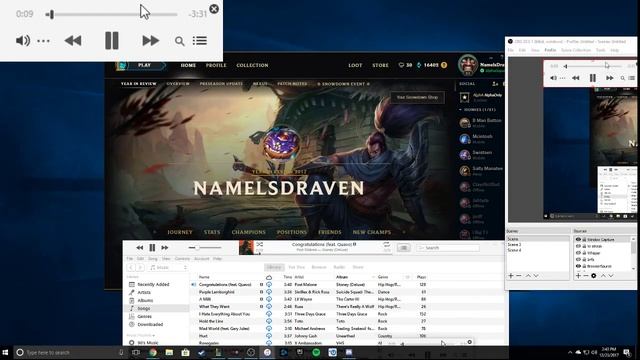Open FRIENDS section of year review
This screenshot has width=640, height=360.
[329, 232]
